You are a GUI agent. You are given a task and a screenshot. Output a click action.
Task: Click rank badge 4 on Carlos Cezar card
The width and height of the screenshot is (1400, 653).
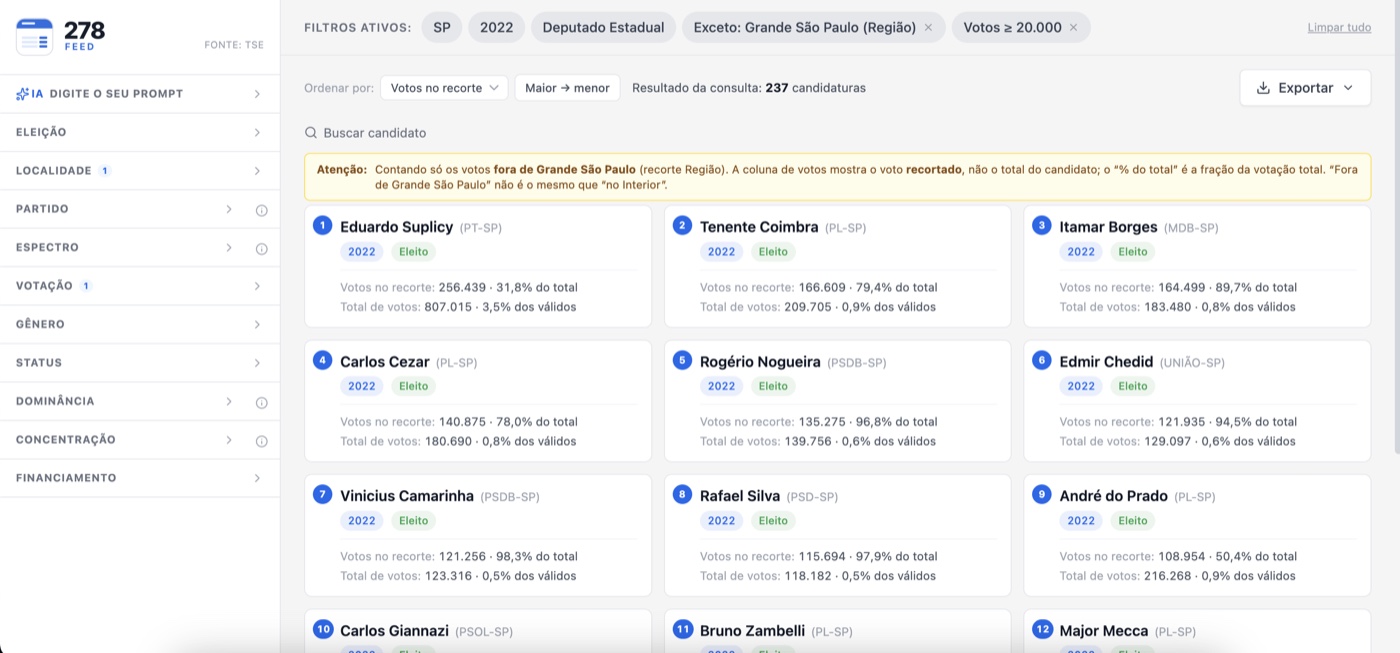[322, 360]
